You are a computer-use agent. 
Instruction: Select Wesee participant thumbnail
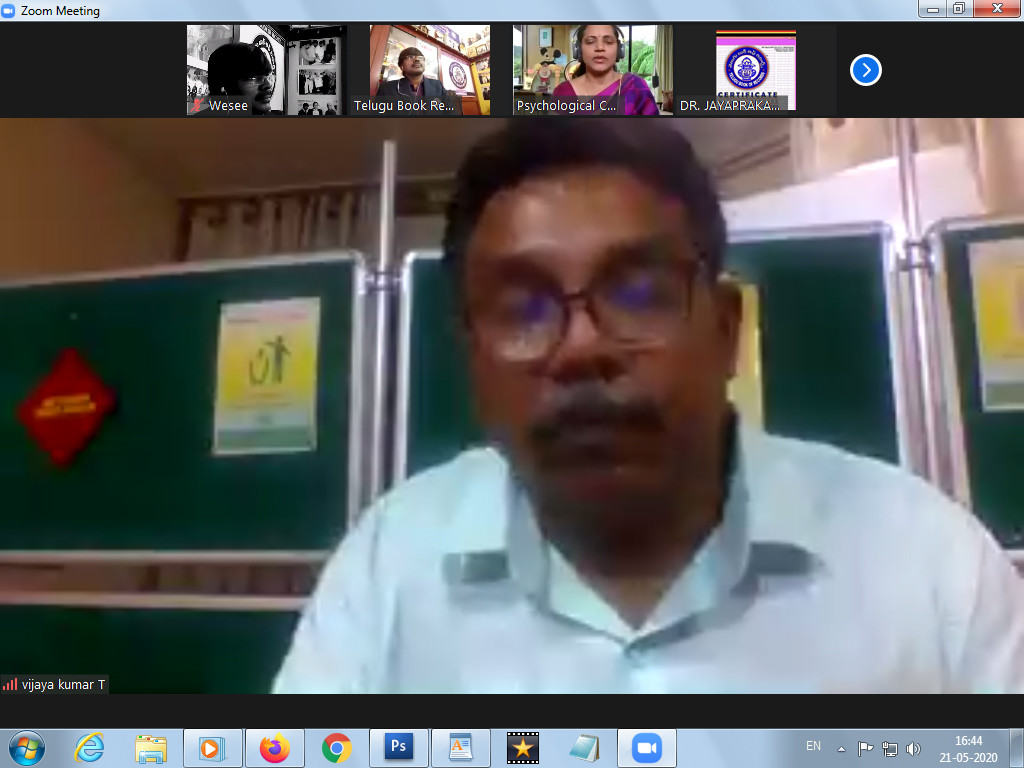pyautogui.click(x=266, y=70)
